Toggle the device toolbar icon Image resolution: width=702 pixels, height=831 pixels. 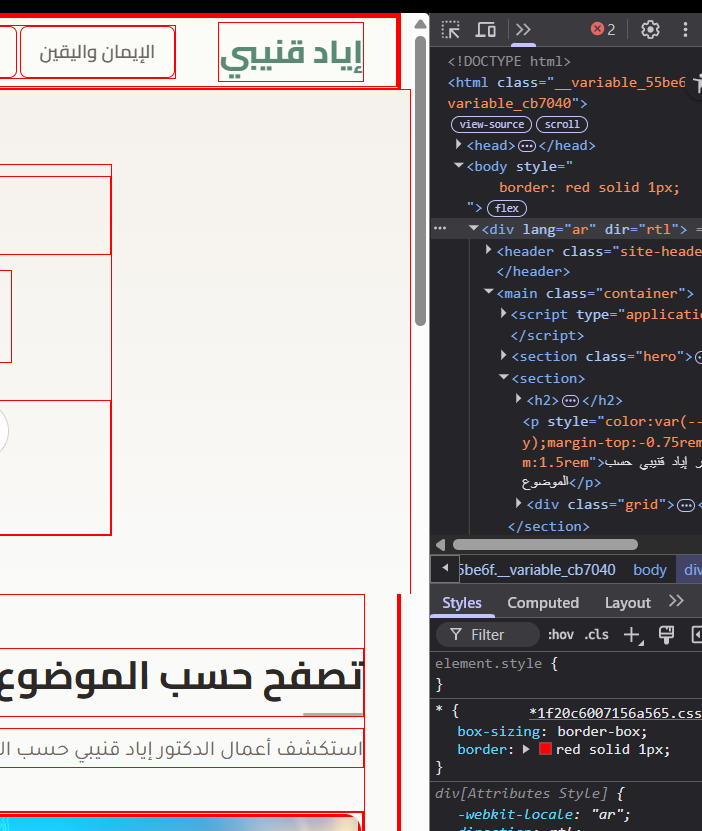[x=485, y=30]
